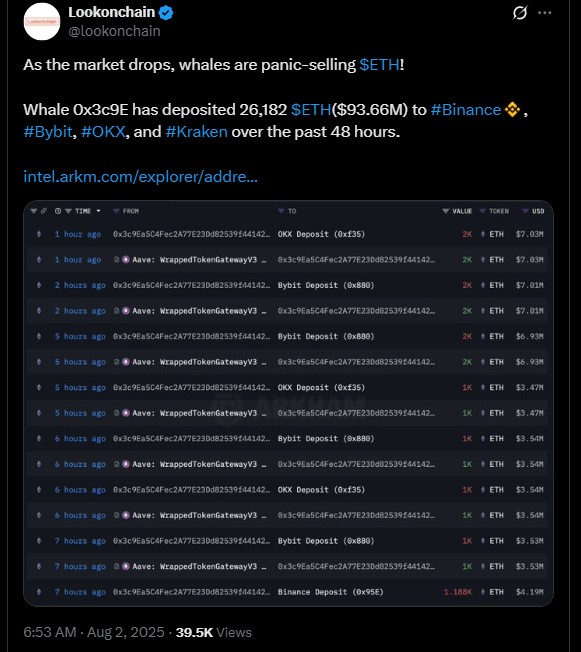Open the intel.arkm.com explorer link
581x652 pixels.
(x=141, y=177)
